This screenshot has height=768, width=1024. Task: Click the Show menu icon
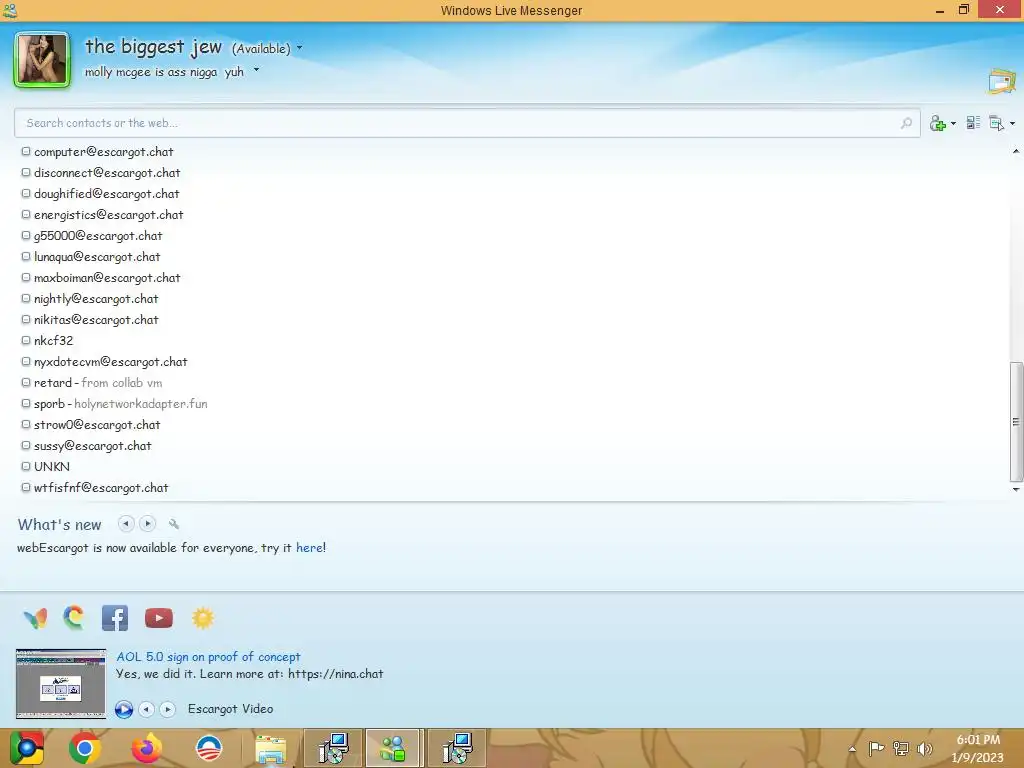pyautogui.click(x=997, y=123)
